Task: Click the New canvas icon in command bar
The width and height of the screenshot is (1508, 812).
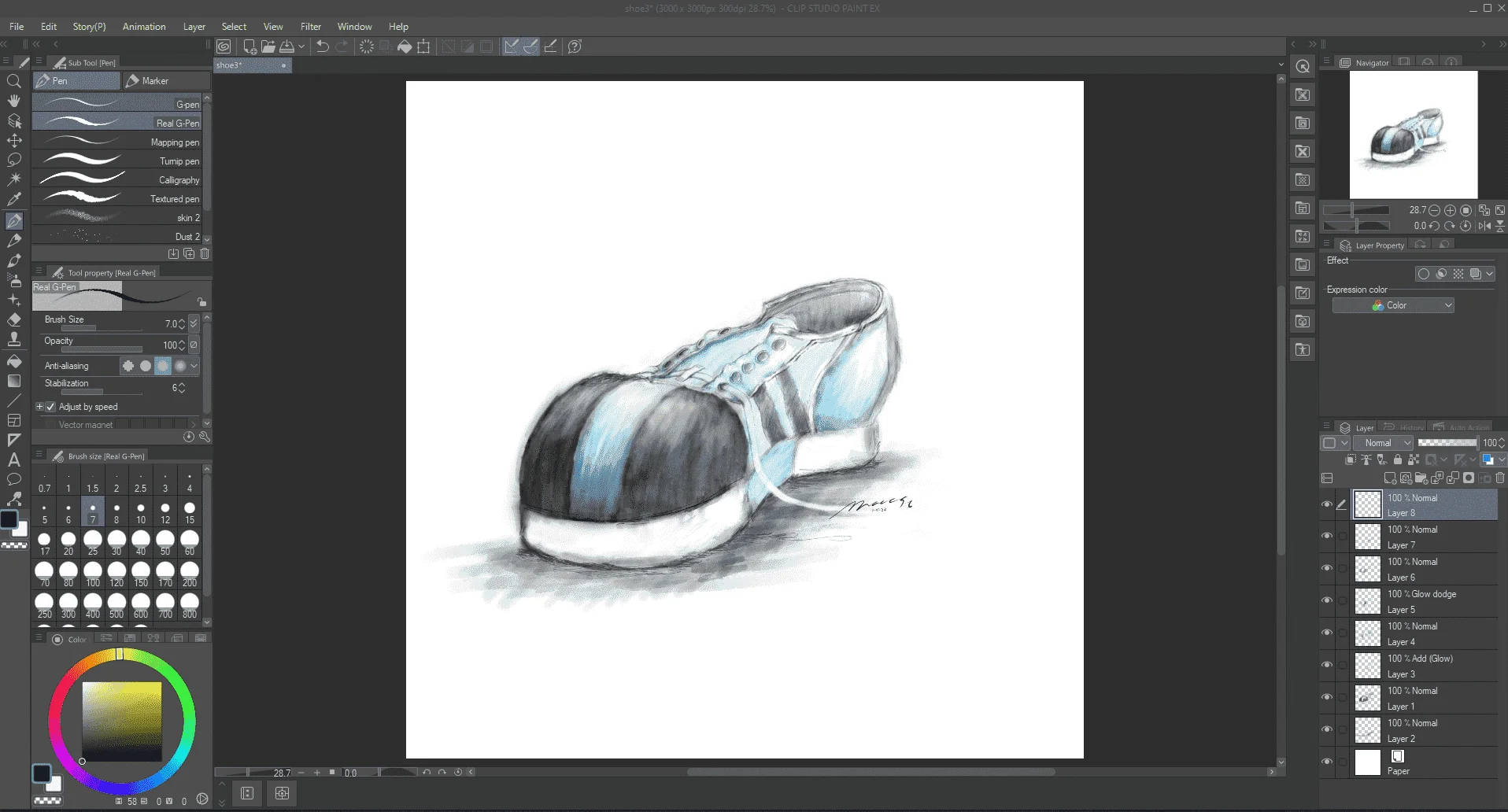Action: [249, 46]
